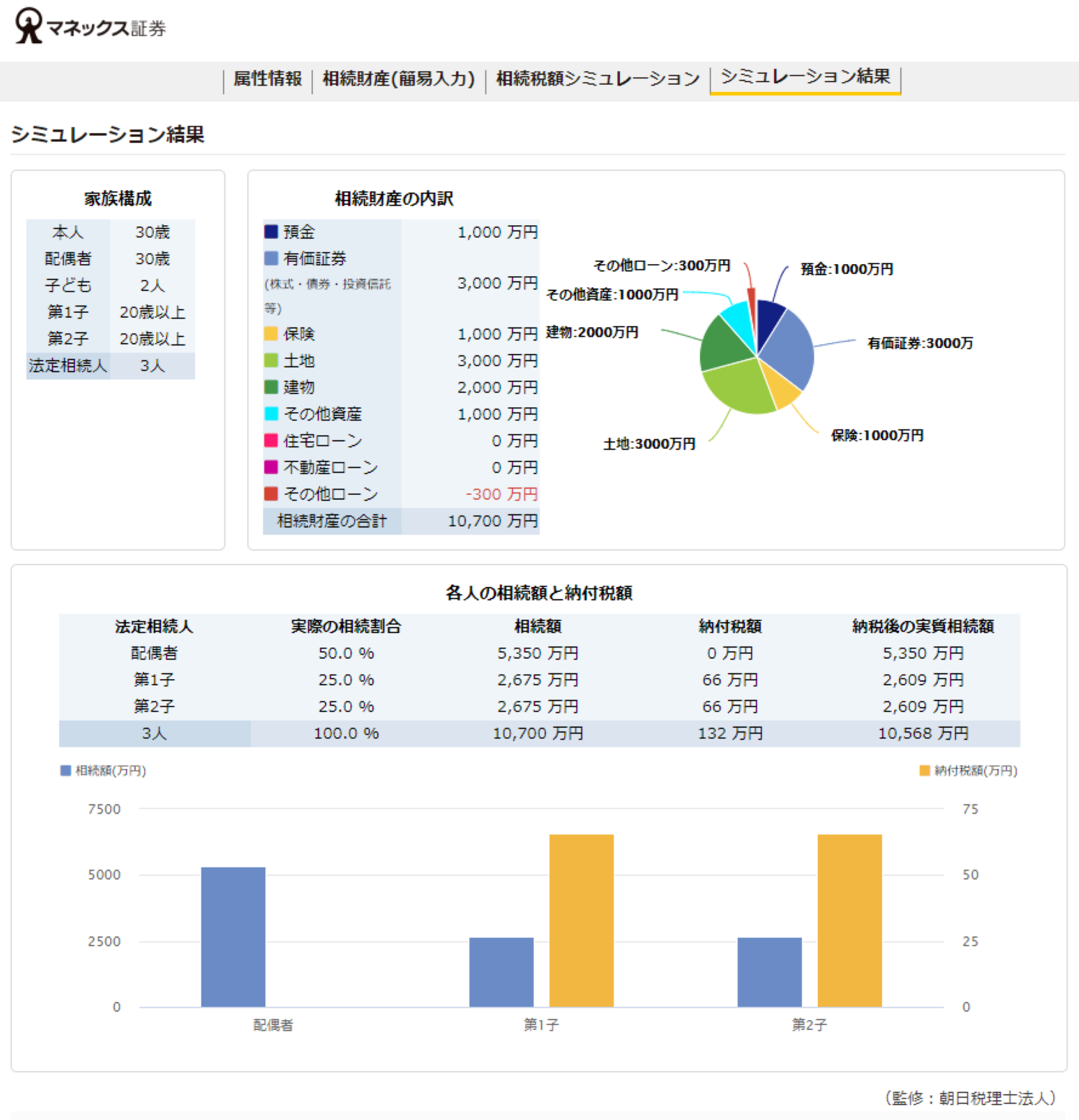The image size is (1079, 1120).
Task: Click the その他資産 cyan legend swatch
Action: pyautogui.click(x=271, y=414)
